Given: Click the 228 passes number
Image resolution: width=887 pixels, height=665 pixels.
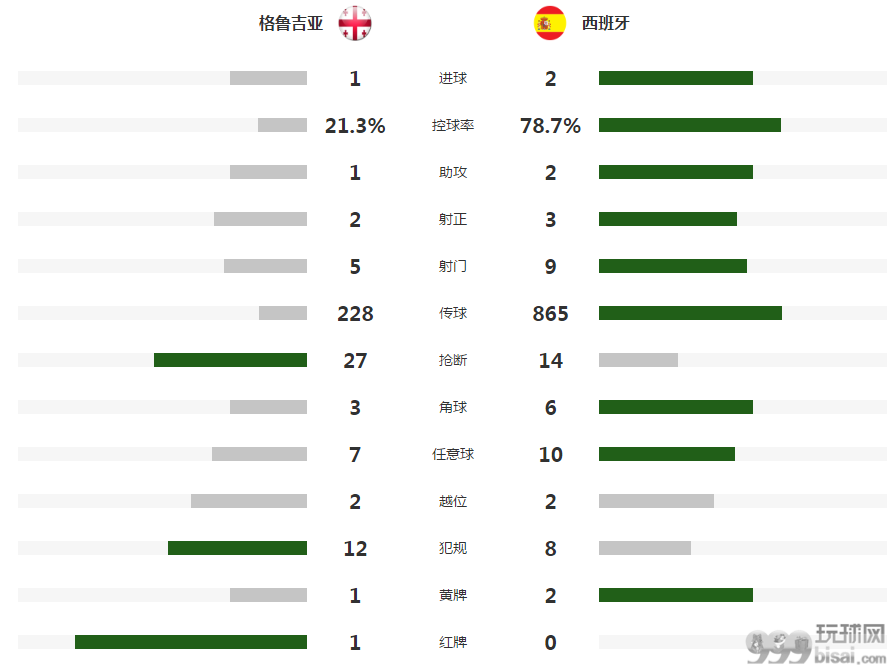Looking at the screenshot, I should 355,313.
